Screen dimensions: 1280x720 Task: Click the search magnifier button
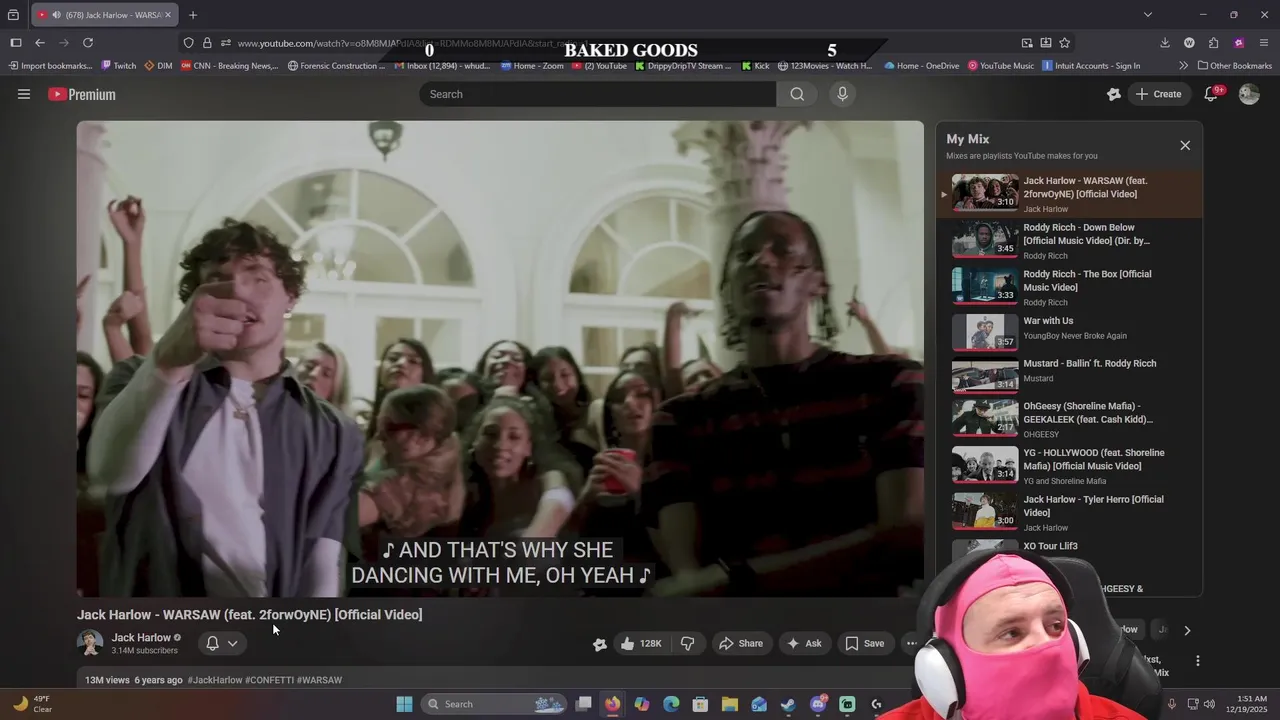[797, 94]
